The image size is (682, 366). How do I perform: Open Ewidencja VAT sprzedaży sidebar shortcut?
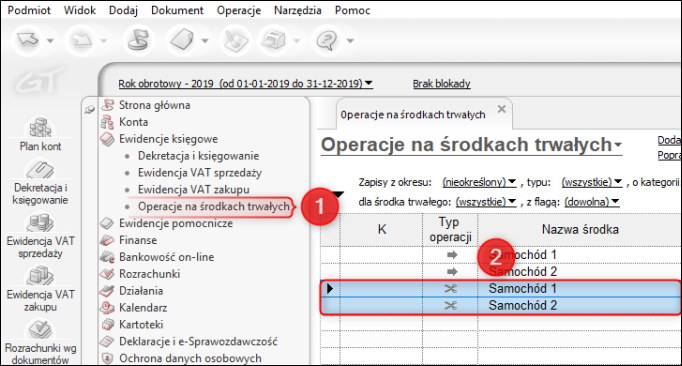(x=40, y=235)
